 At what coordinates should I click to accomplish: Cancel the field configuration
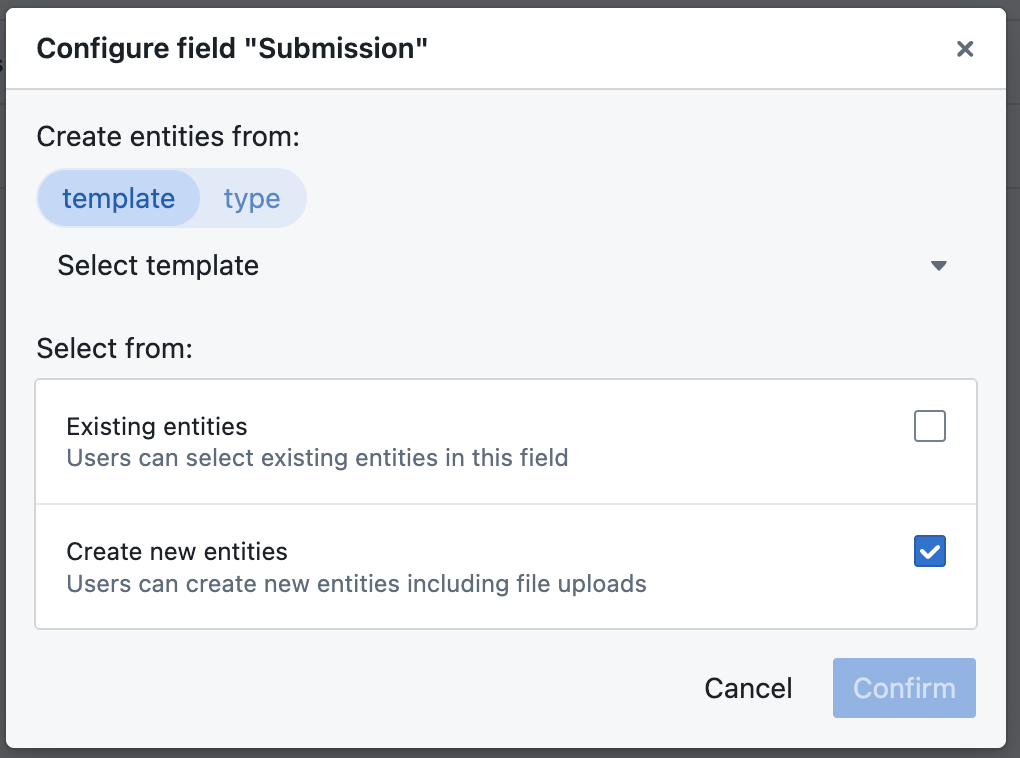coord(748,688)
